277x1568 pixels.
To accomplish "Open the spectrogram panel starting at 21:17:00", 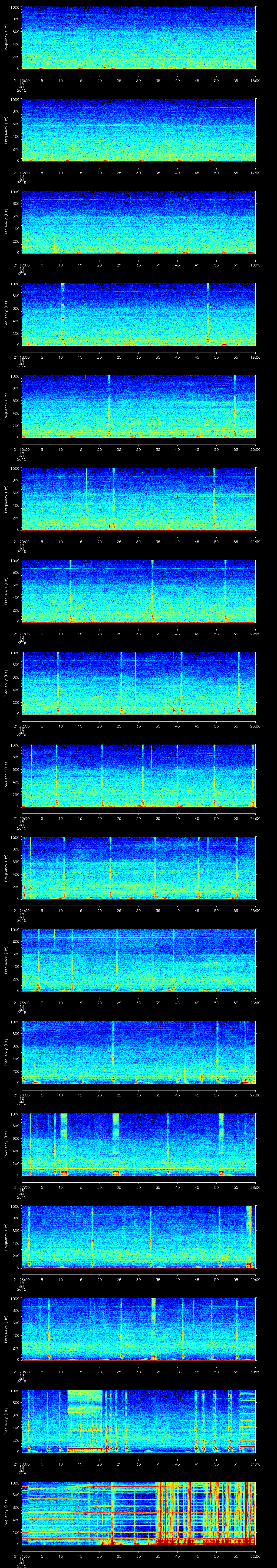I will (x=139, y=222).
